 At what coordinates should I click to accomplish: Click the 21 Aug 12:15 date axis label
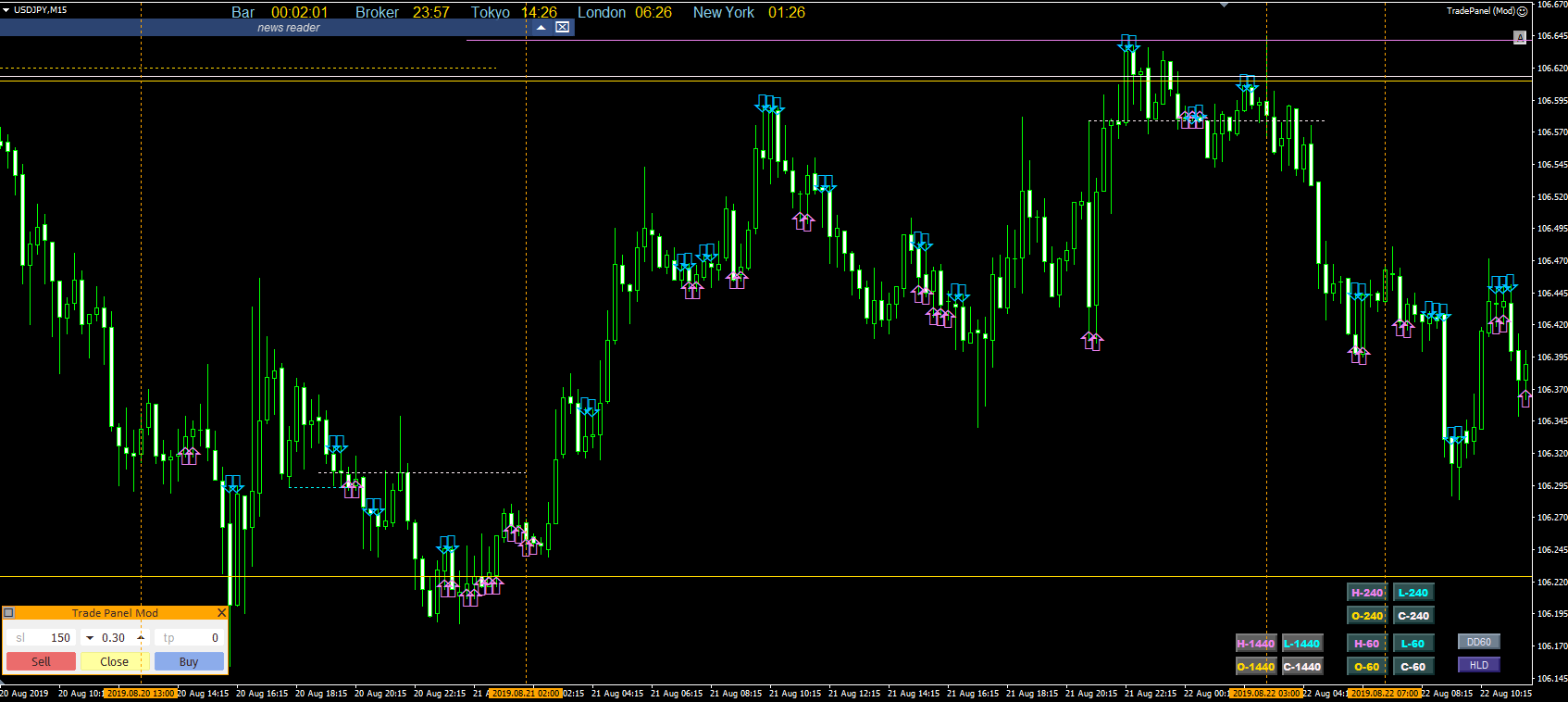pos(854,693)
